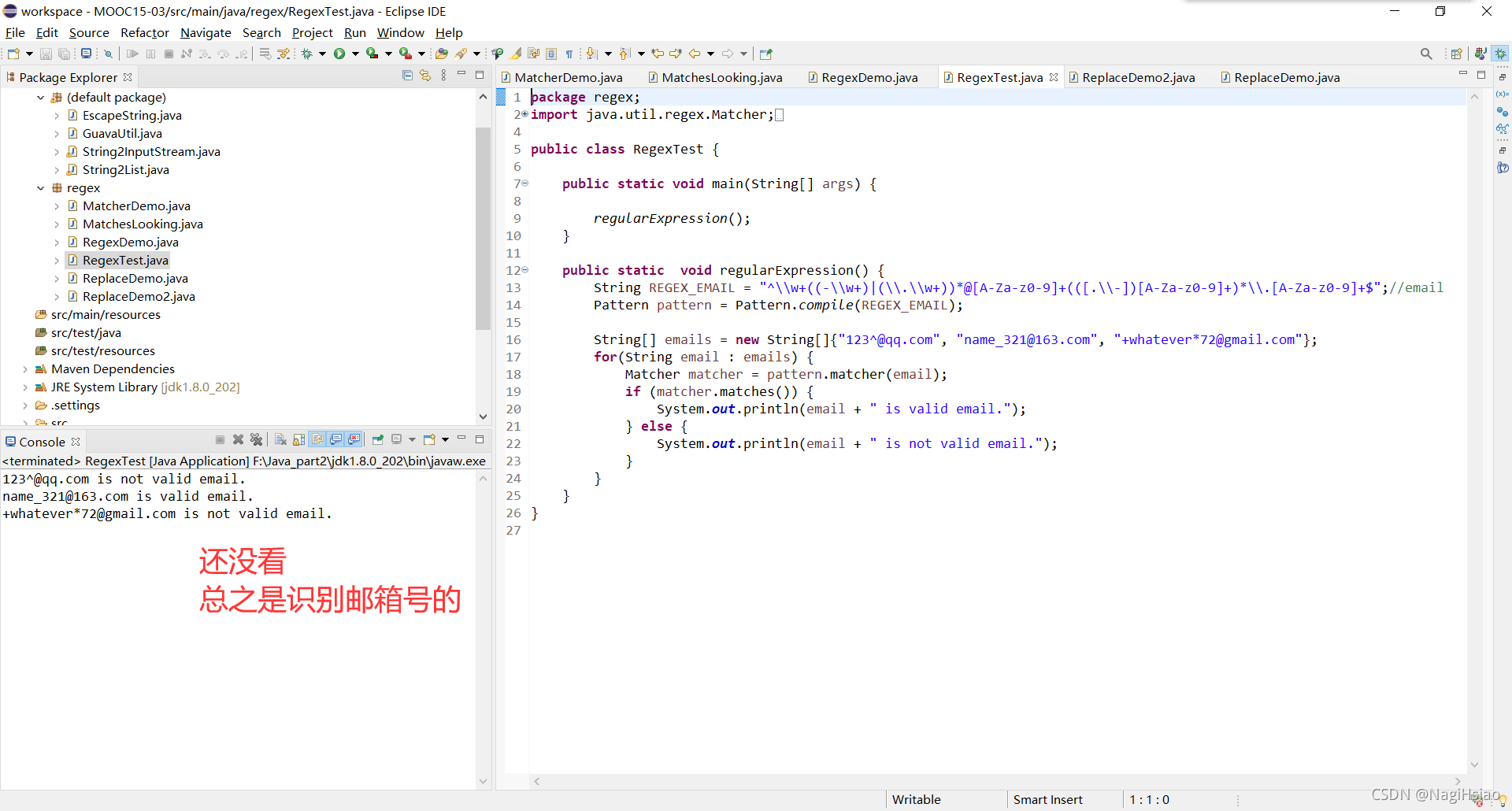Open the Navigate menu

coord(206,32)
